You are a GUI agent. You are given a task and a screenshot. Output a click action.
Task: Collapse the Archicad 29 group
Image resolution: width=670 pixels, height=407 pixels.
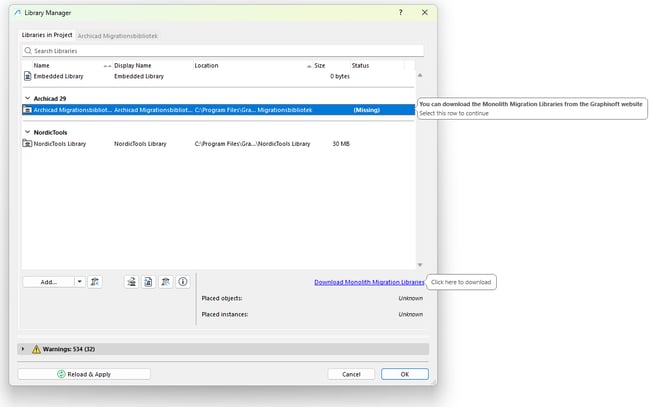(x=27, y=98)
